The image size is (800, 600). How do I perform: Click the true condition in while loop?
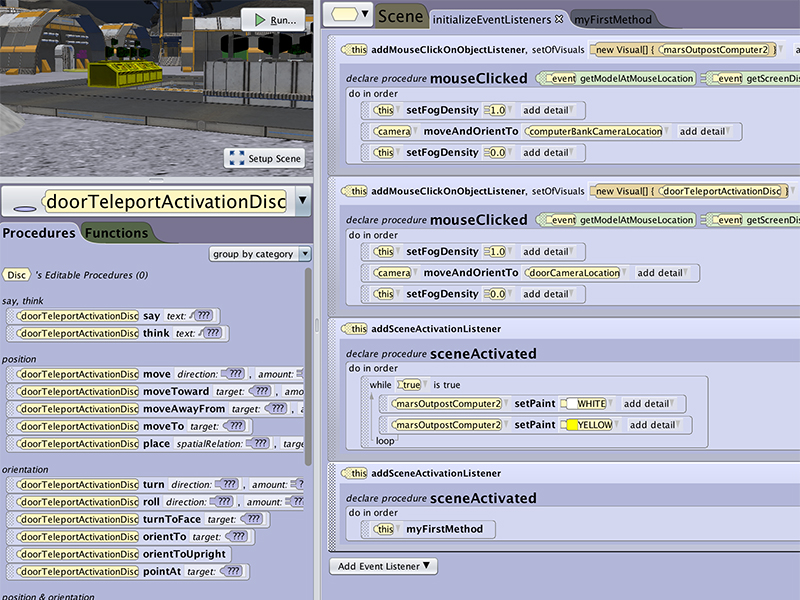[411, 384]
